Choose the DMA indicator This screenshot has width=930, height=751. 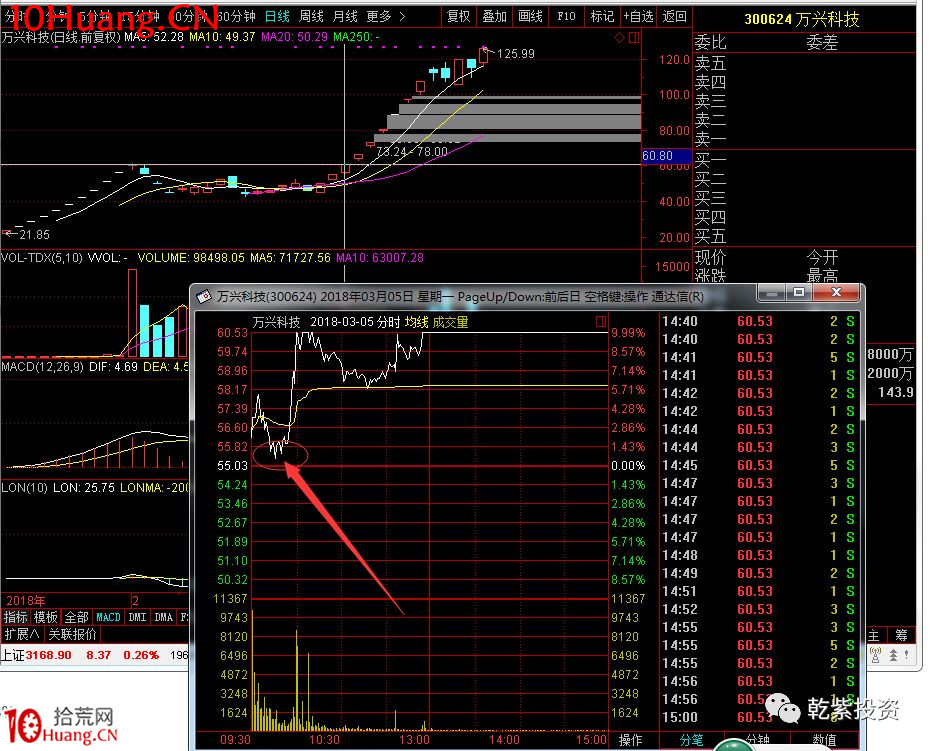pos(164,617)
